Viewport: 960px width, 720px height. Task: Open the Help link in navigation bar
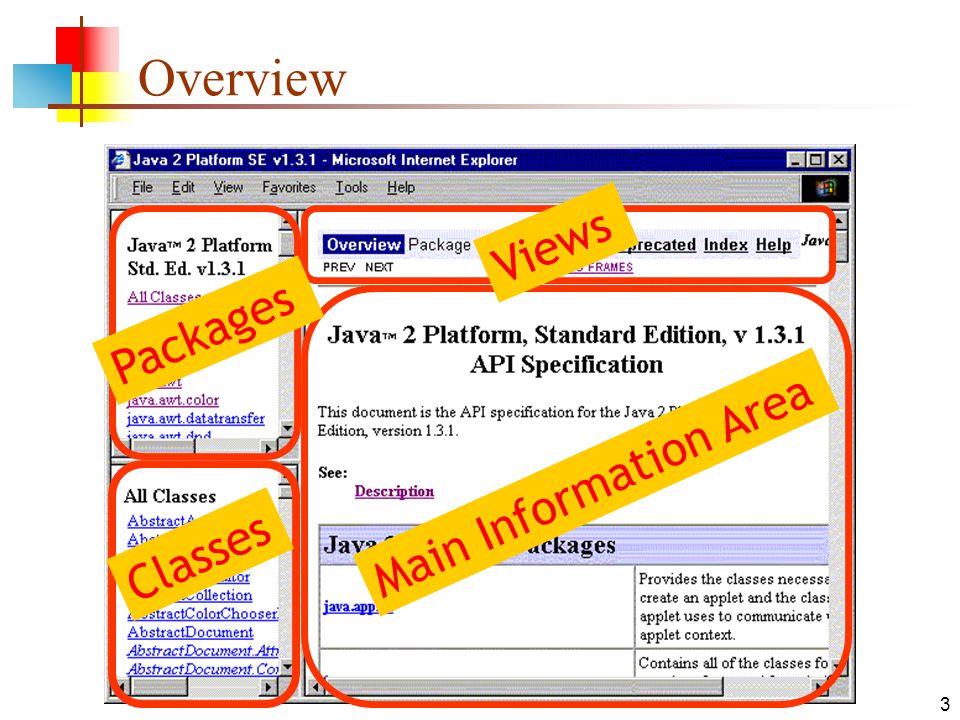pyautogui.click(x=773, y=245)
